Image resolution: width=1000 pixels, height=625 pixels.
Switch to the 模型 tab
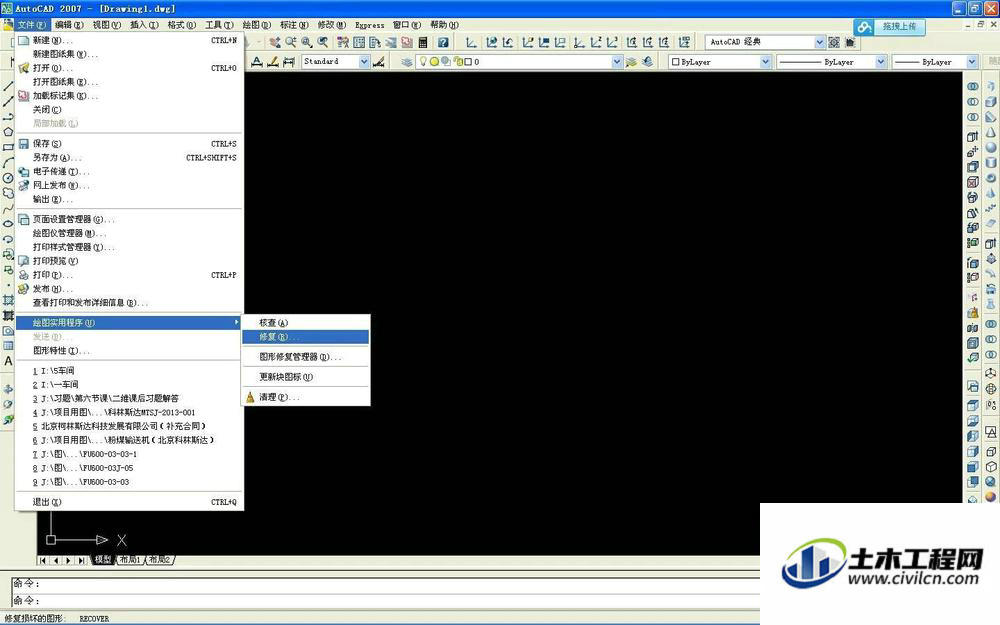103,559
